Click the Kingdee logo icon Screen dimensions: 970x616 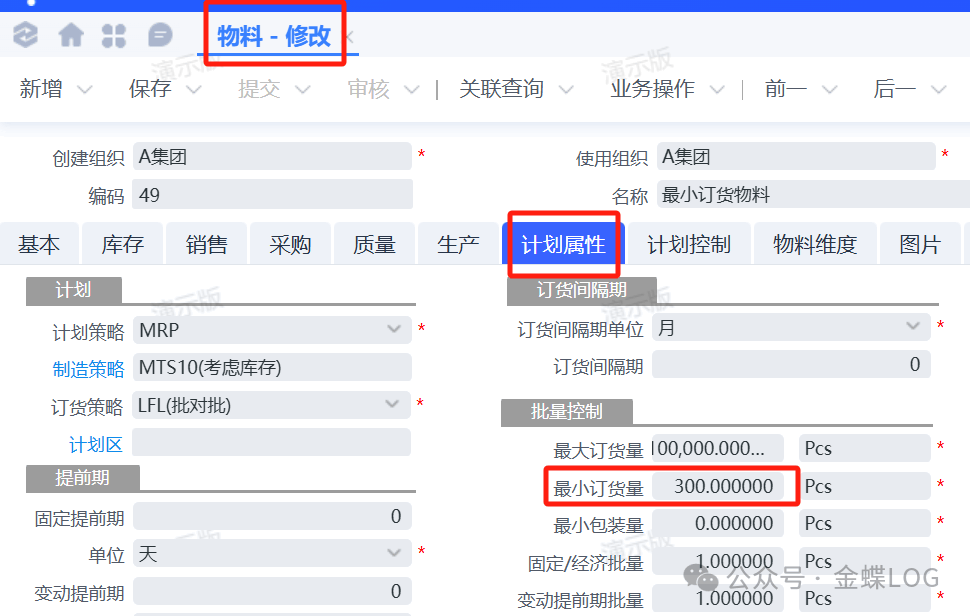click(x=25, y=36)
